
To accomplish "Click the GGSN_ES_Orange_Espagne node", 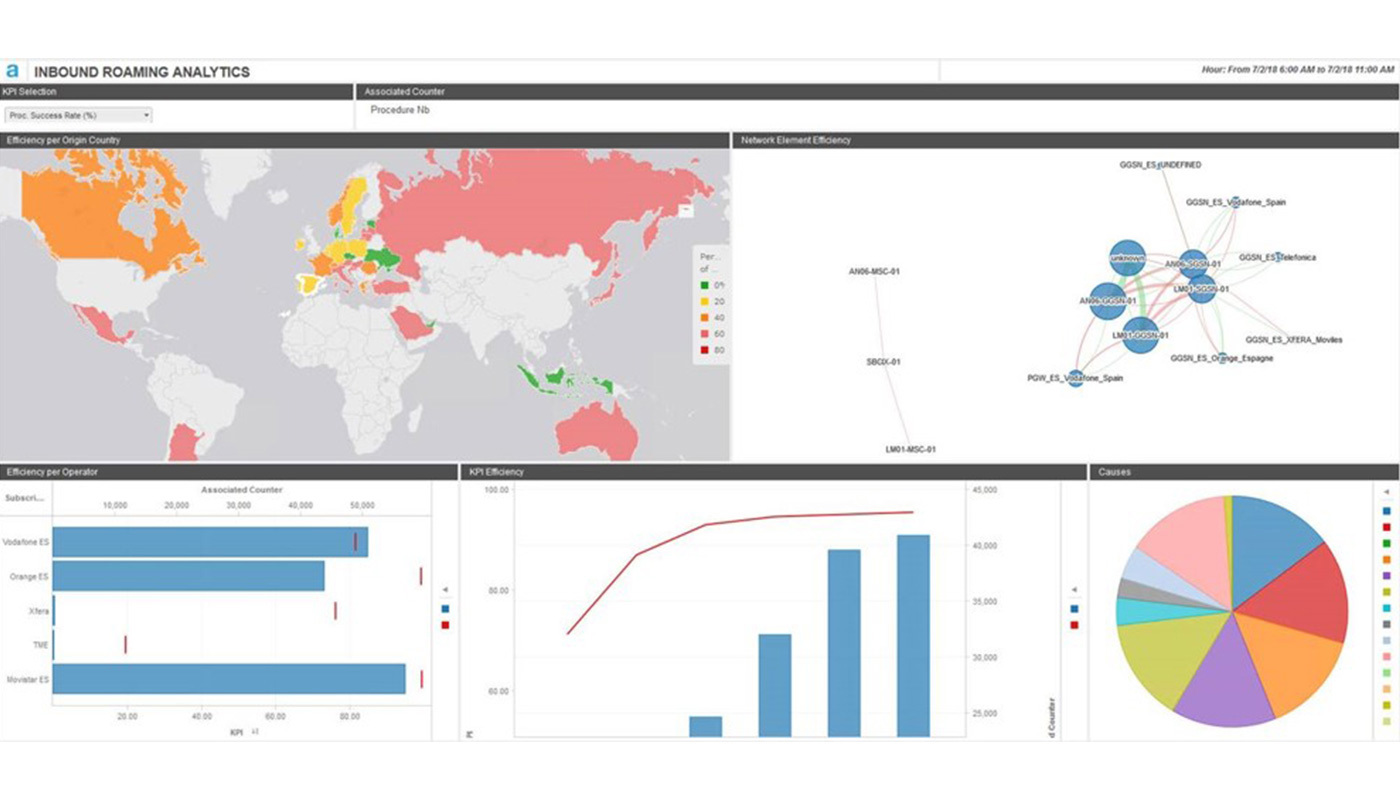I will [1224, 356].
